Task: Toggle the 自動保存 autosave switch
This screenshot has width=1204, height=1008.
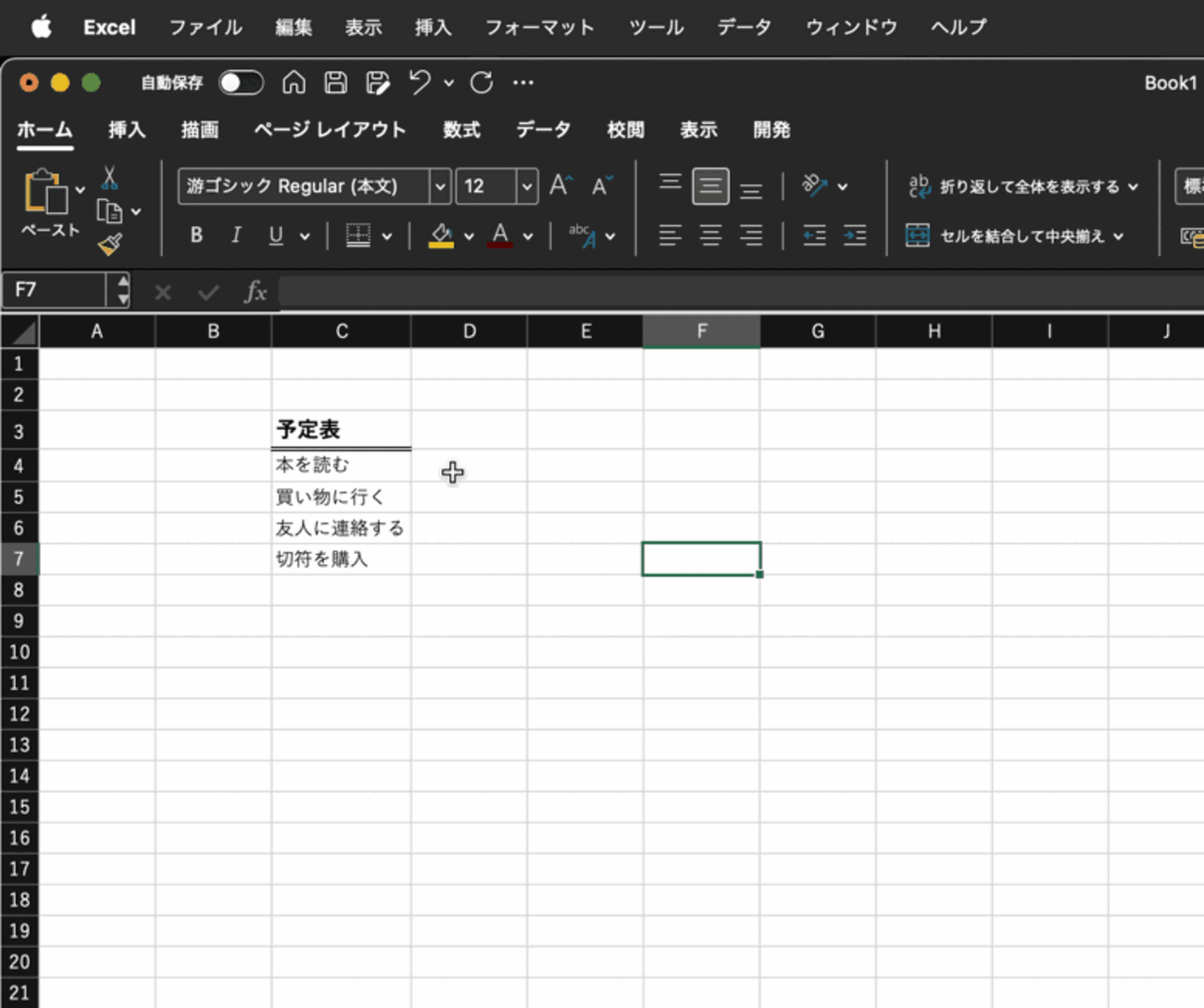Action: pyautogui.click(x=241, y=82)
